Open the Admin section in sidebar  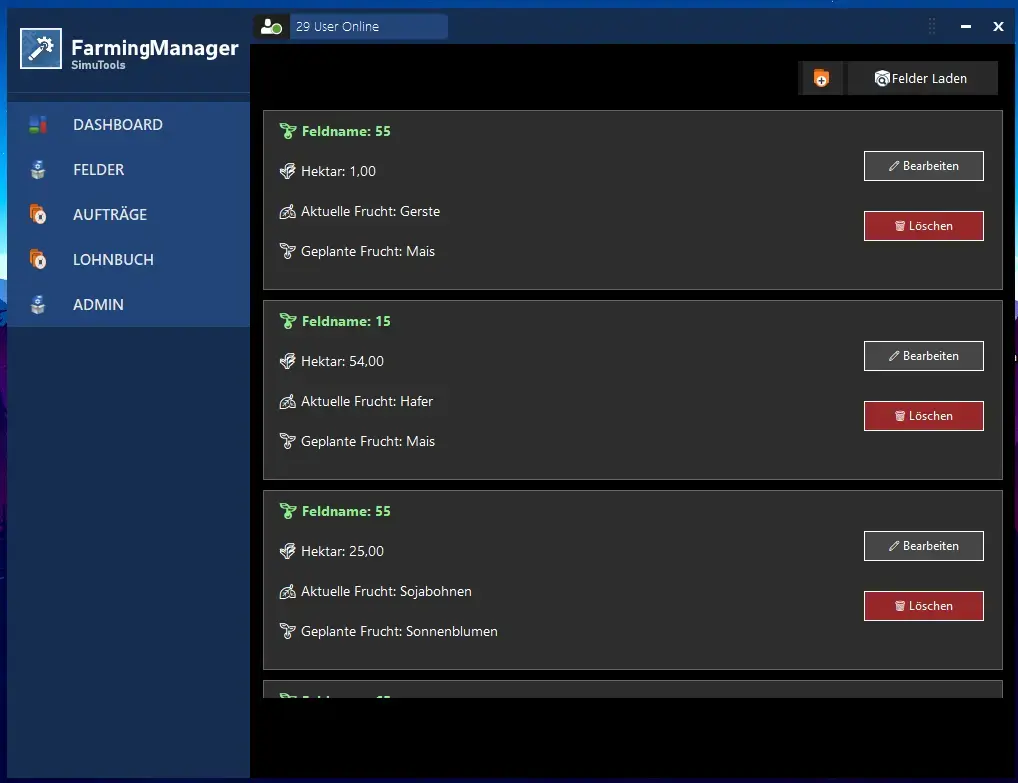tap(98, 305)
